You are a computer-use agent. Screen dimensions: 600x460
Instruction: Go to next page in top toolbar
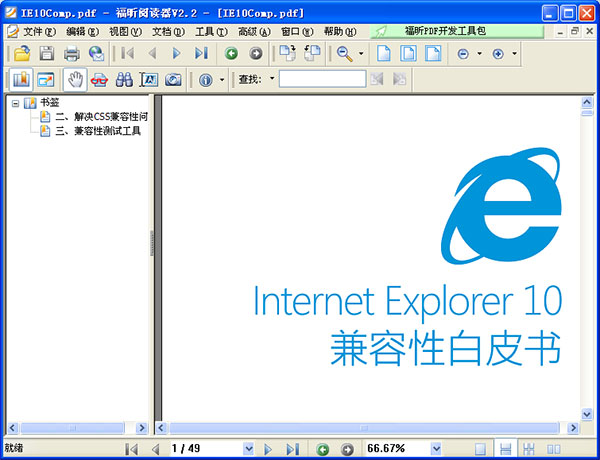click(x=176, y=53)
